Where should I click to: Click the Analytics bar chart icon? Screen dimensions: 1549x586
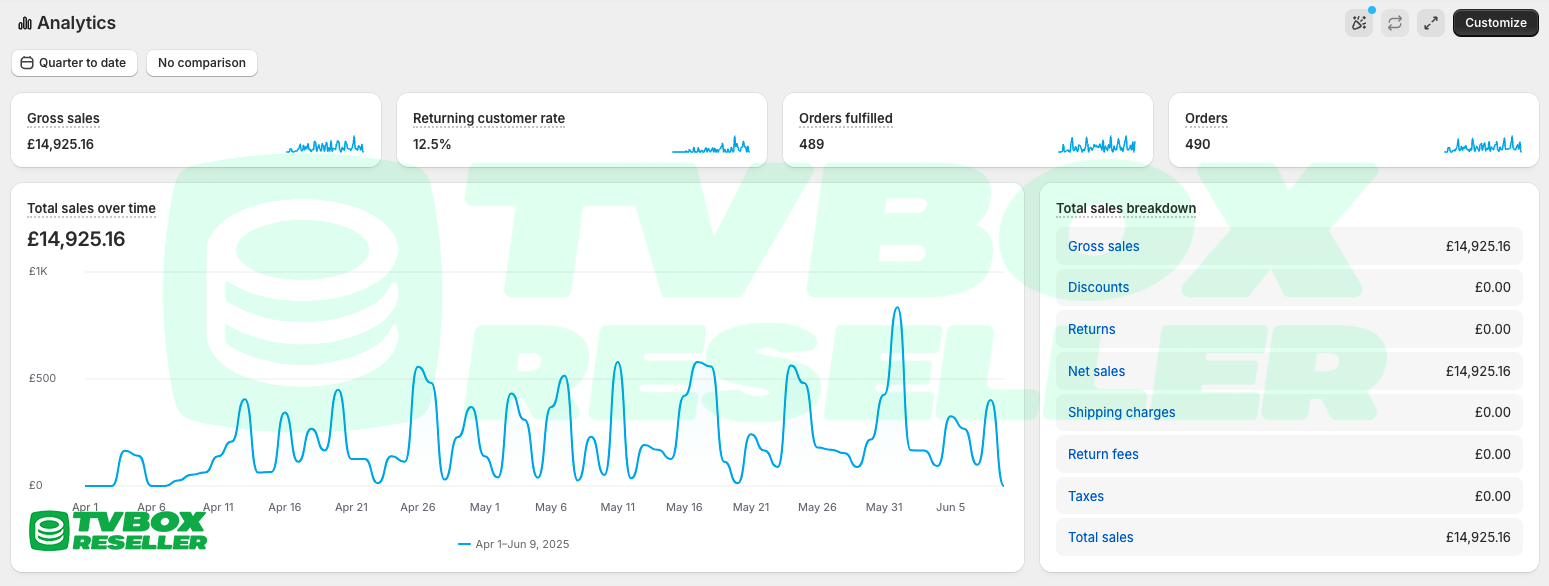pyautogui.click(x=25, y=23)
